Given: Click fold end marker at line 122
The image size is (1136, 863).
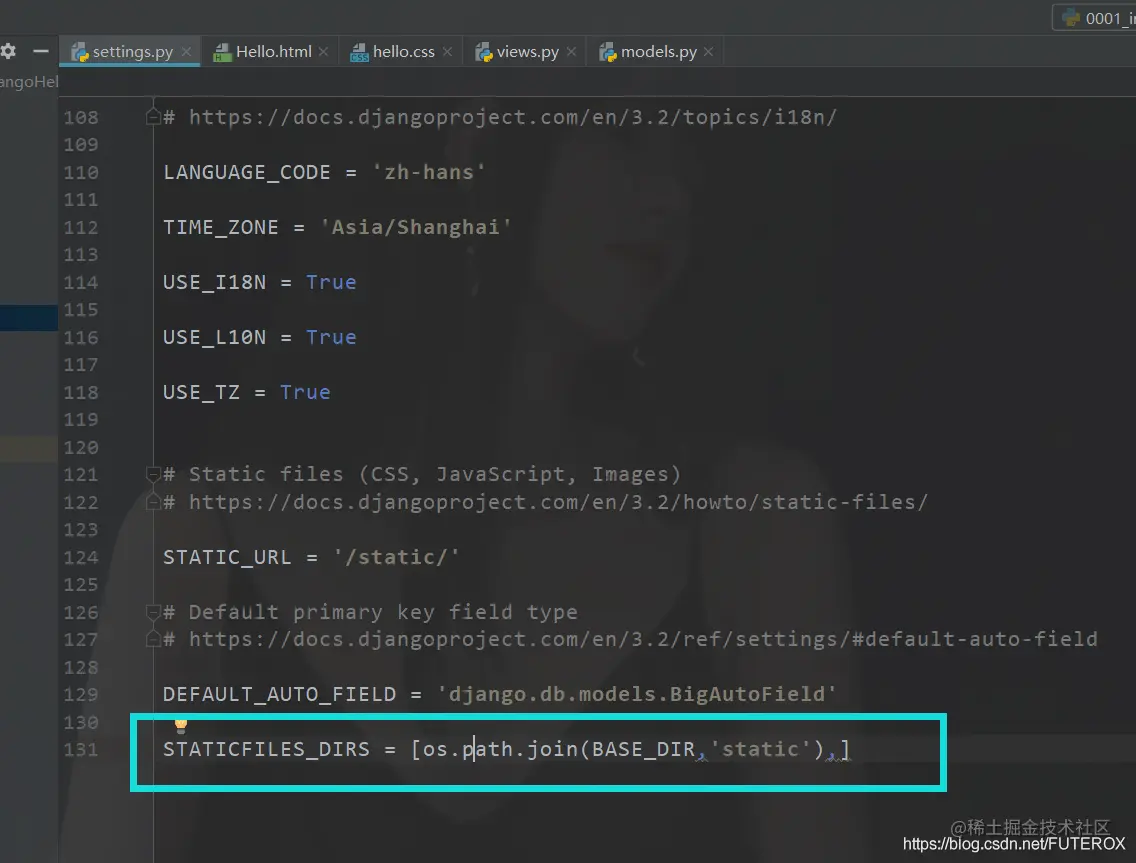Looking at the screenshot, I should coord(153,501).
